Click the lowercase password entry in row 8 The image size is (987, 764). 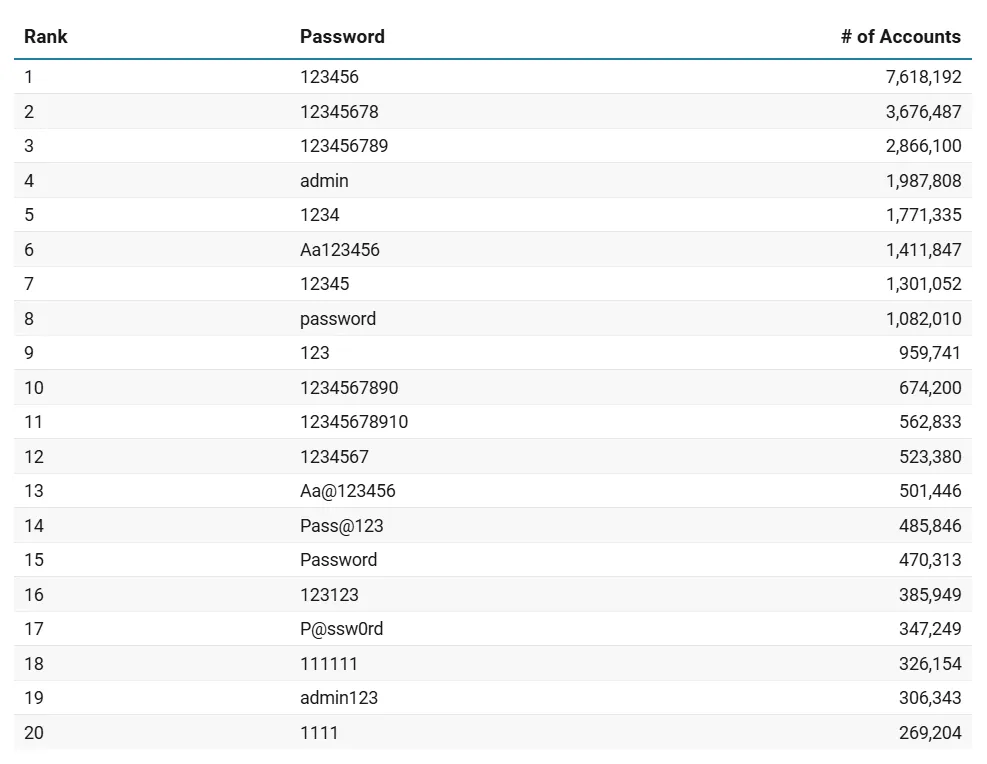pyautogui.click(x=338, y=319)
